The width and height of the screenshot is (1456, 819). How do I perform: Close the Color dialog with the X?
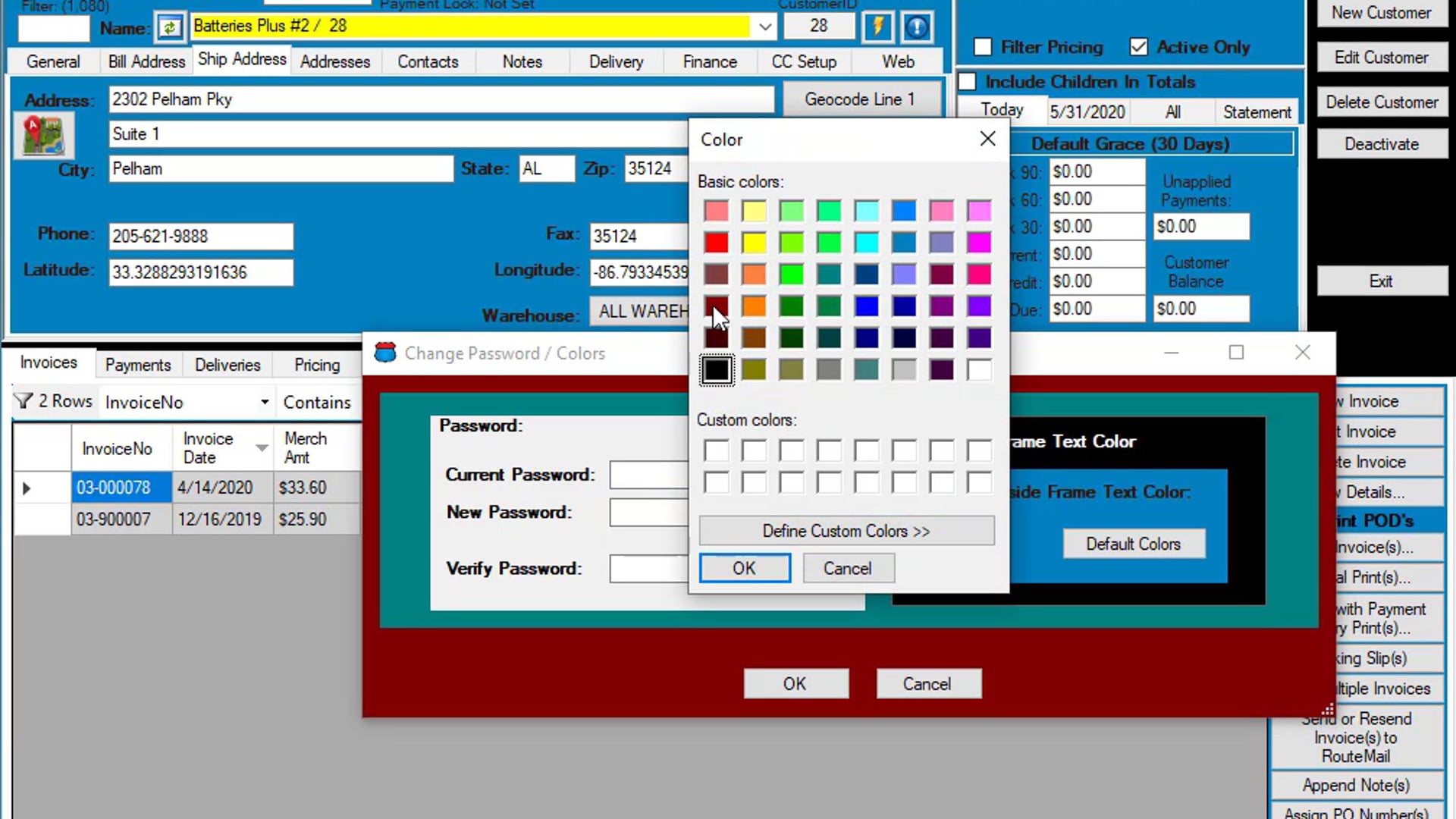(987, 139)
